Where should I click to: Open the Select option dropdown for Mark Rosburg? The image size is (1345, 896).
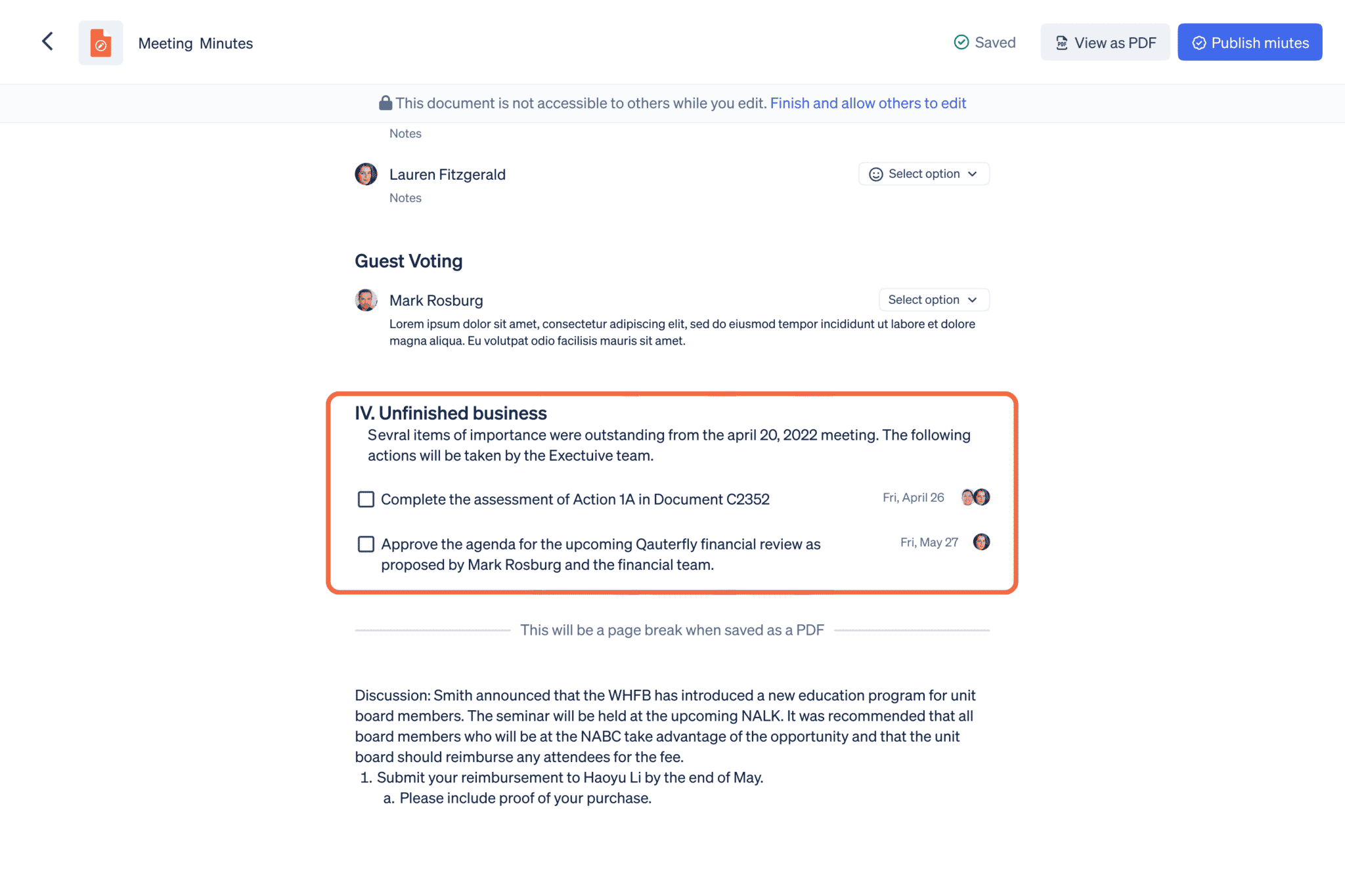pos(934,299)
